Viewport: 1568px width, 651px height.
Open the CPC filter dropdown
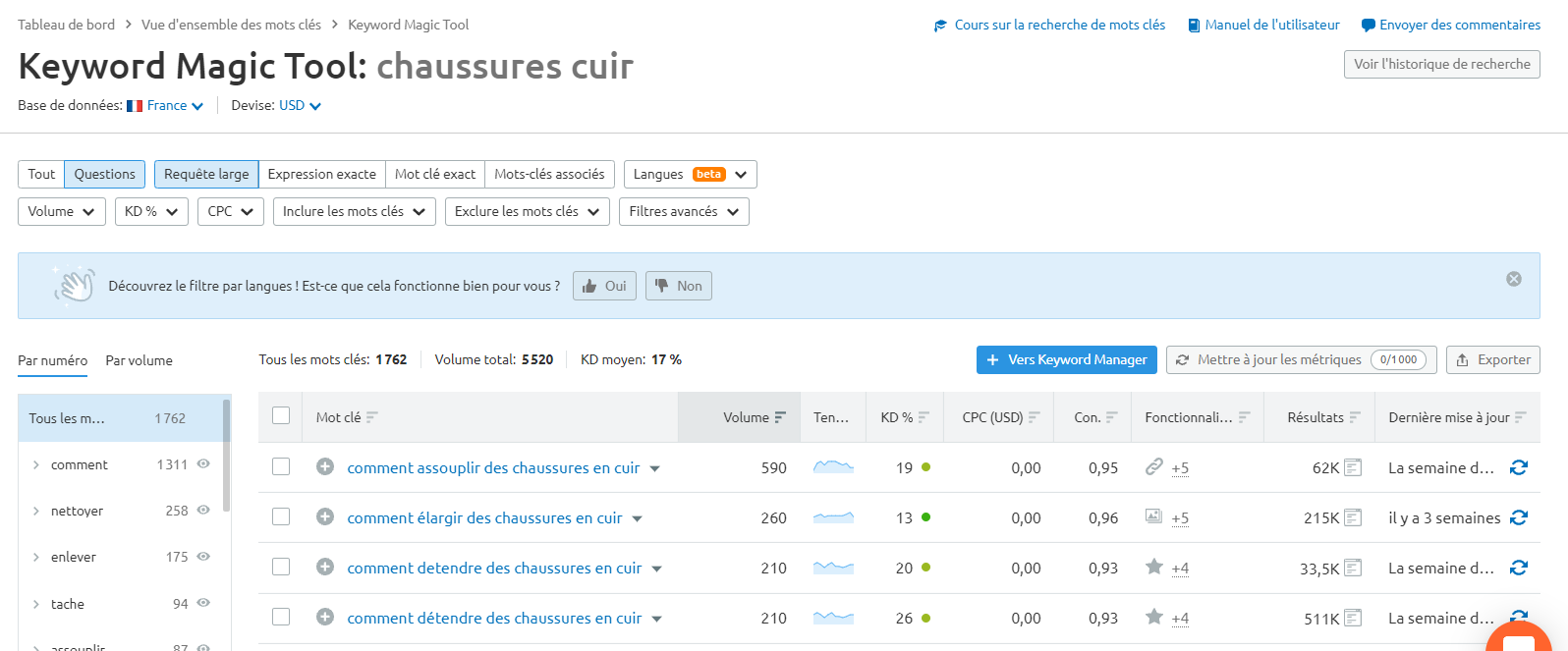tap(231, 211)
